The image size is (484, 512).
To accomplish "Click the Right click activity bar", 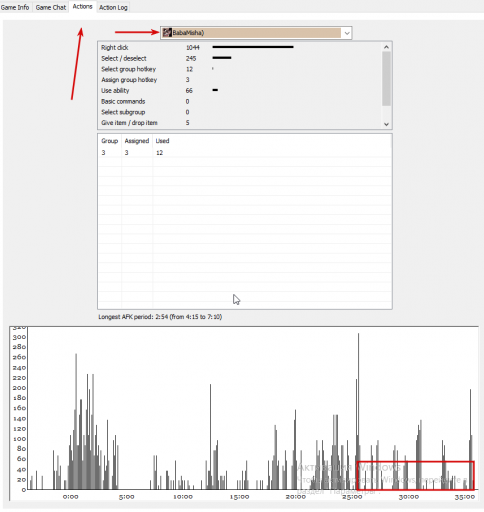I will click(253, 47).
